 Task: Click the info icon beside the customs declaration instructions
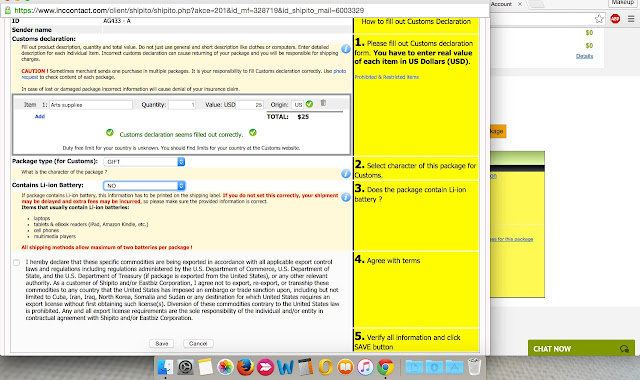point(346,49)
